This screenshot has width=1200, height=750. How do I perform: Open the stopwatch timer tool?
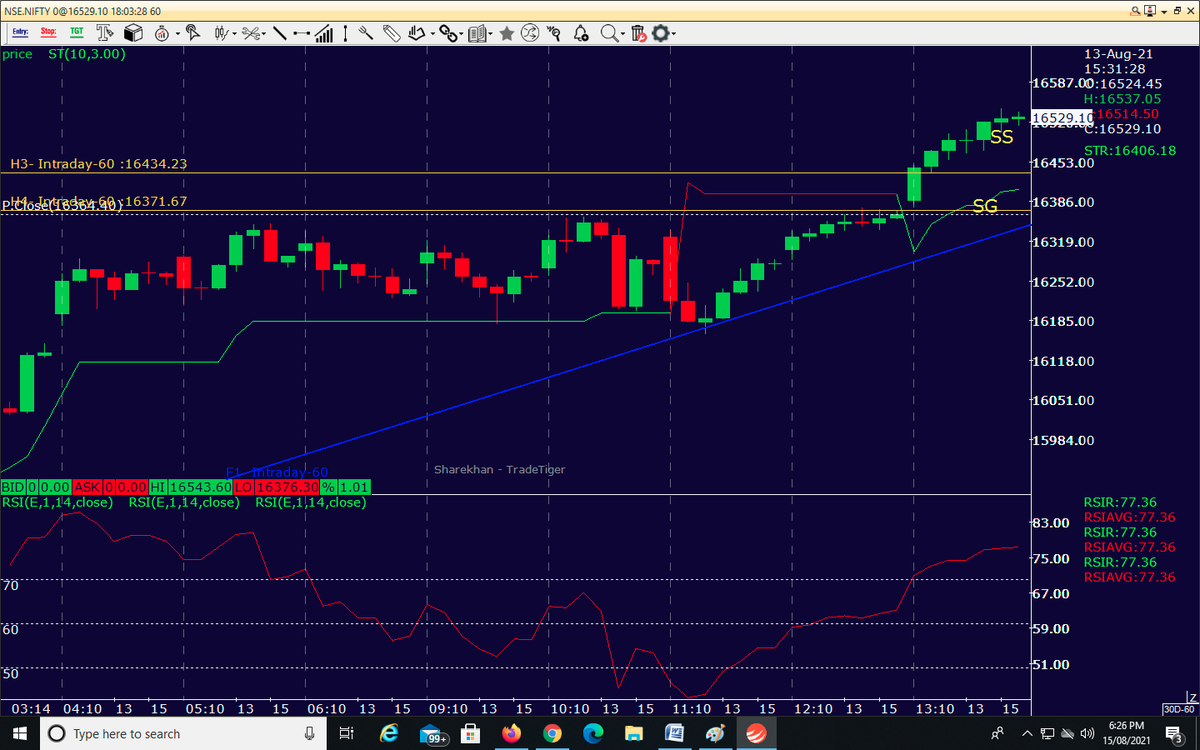pos(161,33)
